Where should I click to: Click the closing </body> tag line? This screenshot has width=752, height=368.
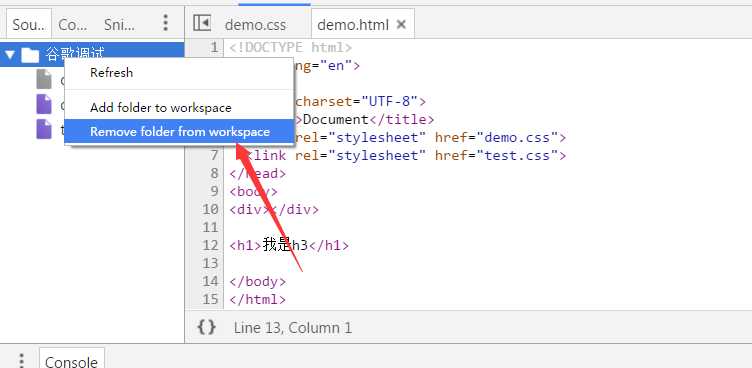coord(258,281)
